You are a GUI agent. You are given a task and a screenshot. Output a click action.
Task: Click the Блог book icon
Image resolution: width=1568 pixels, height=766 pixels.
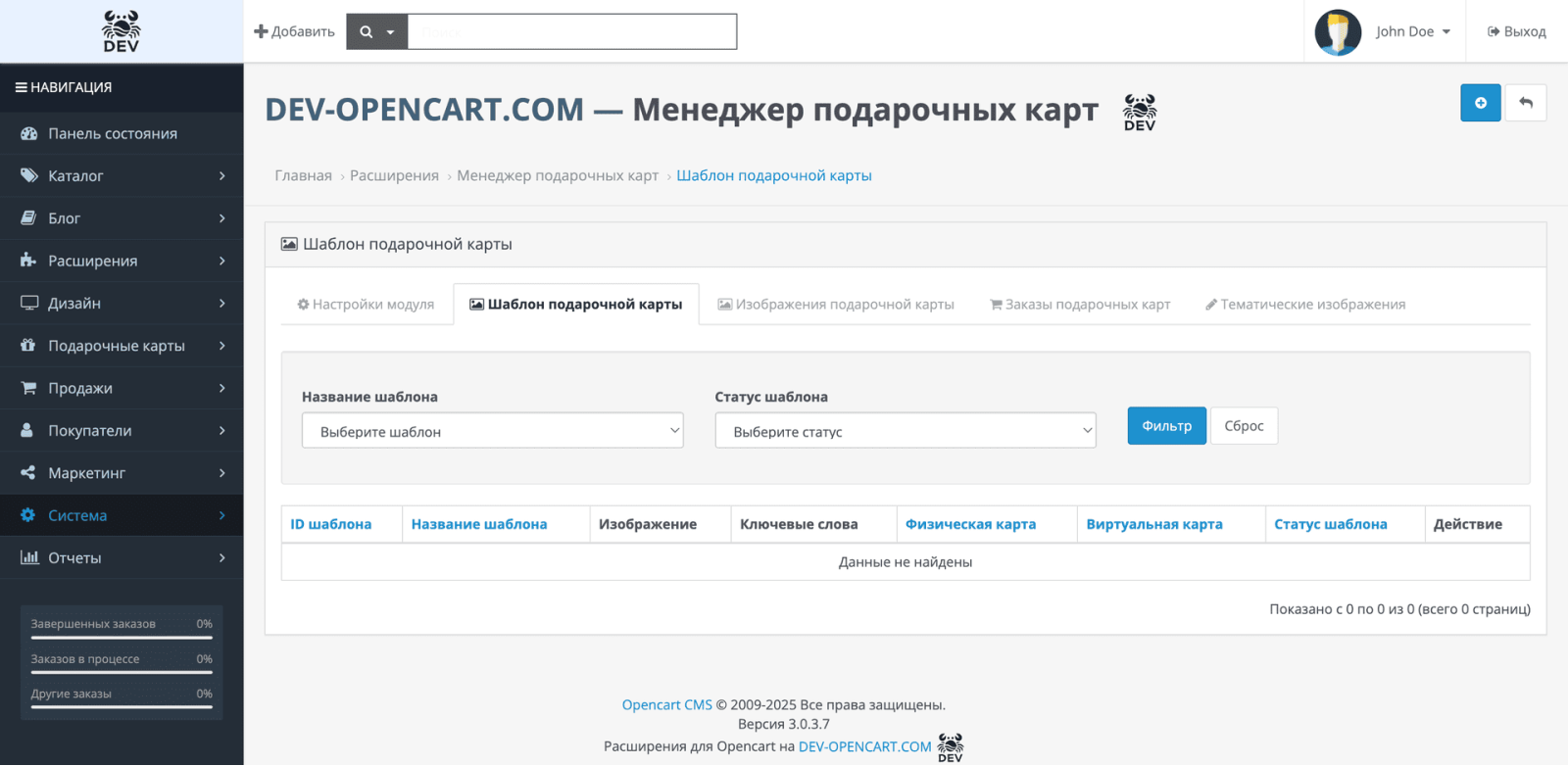(x=29, y=217)
